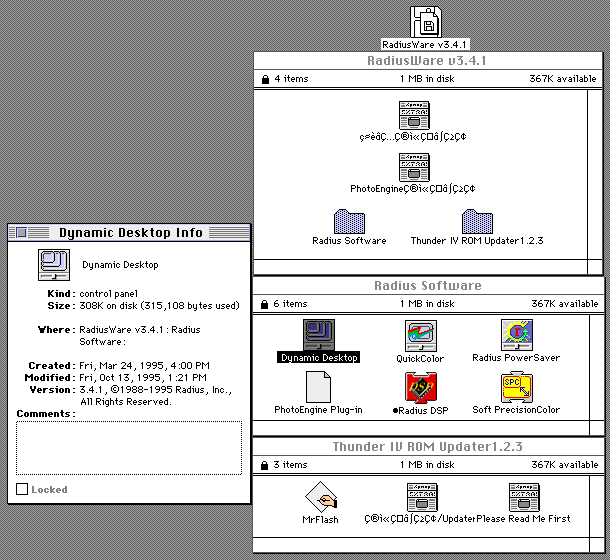Click '367K available' in RadiusWare v3.4.1 header

(x=563, y=79)
